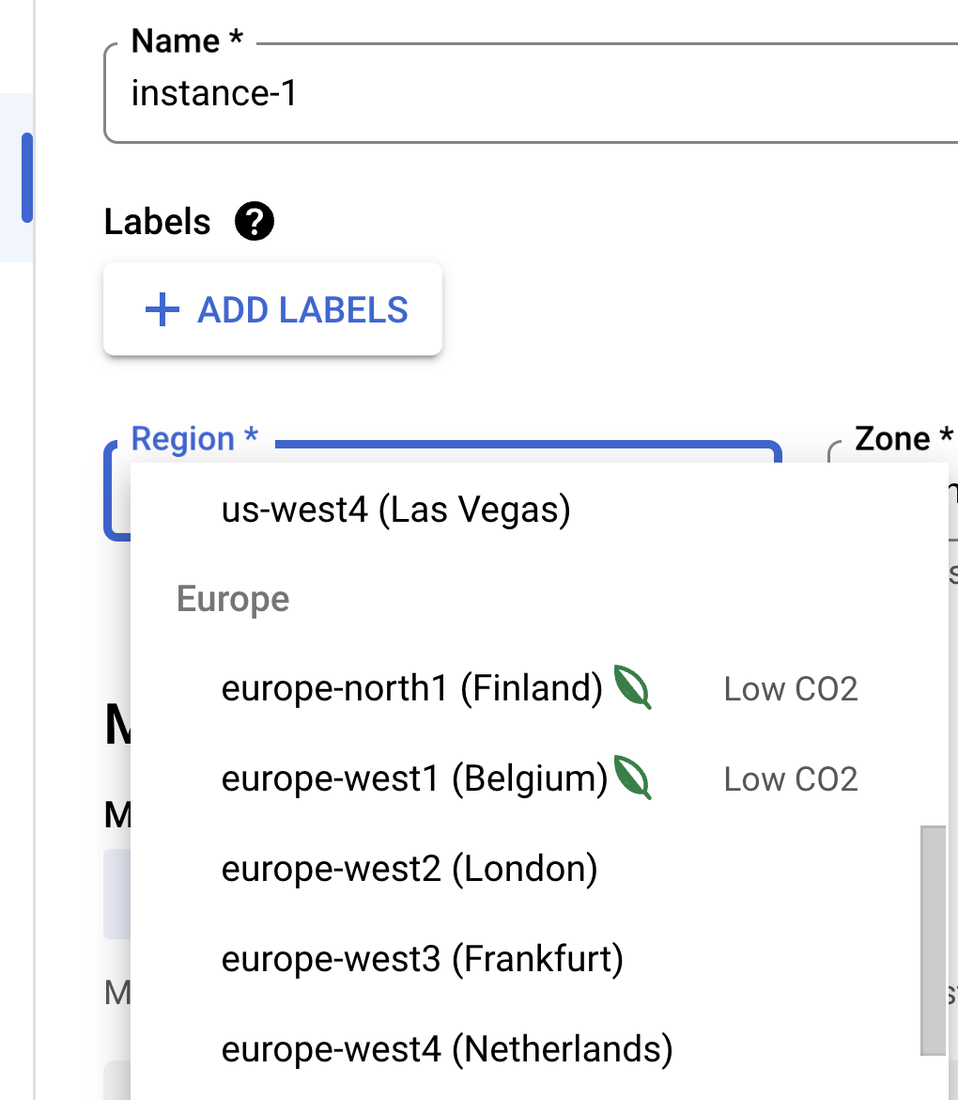958x1100 pixels.
Task: Select europe-west2 (London) region
Action: 409,868
